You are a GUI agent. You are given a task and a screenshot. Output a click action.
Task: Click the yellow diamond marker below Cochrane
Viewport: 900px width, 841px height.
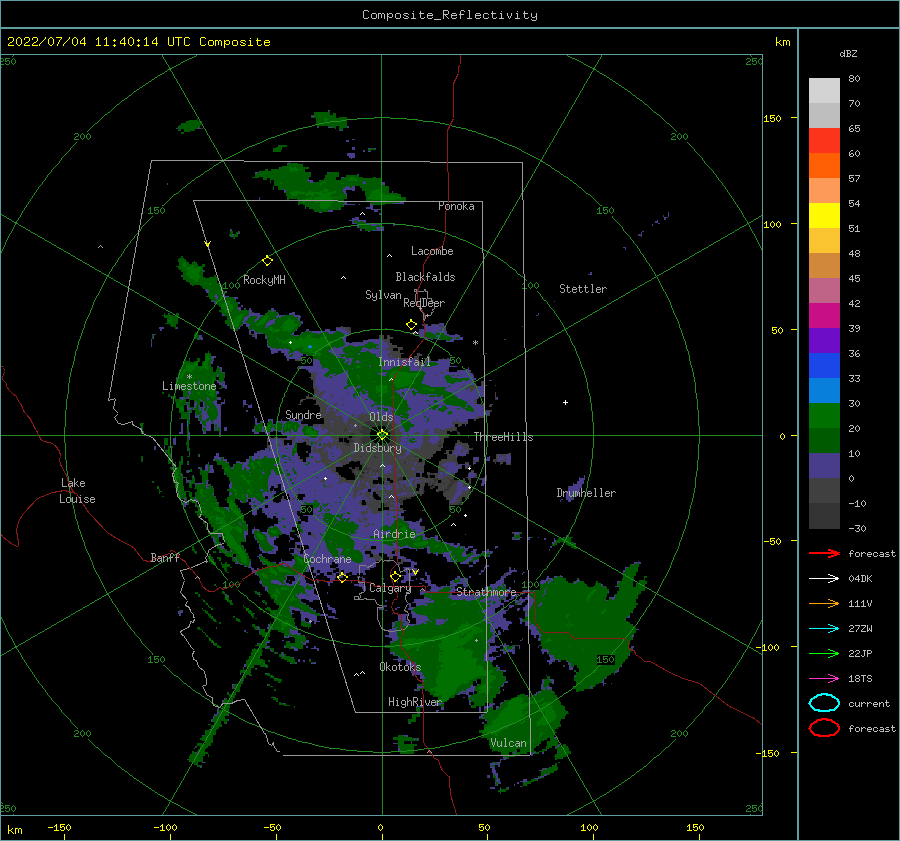click(x=342, y=578)
